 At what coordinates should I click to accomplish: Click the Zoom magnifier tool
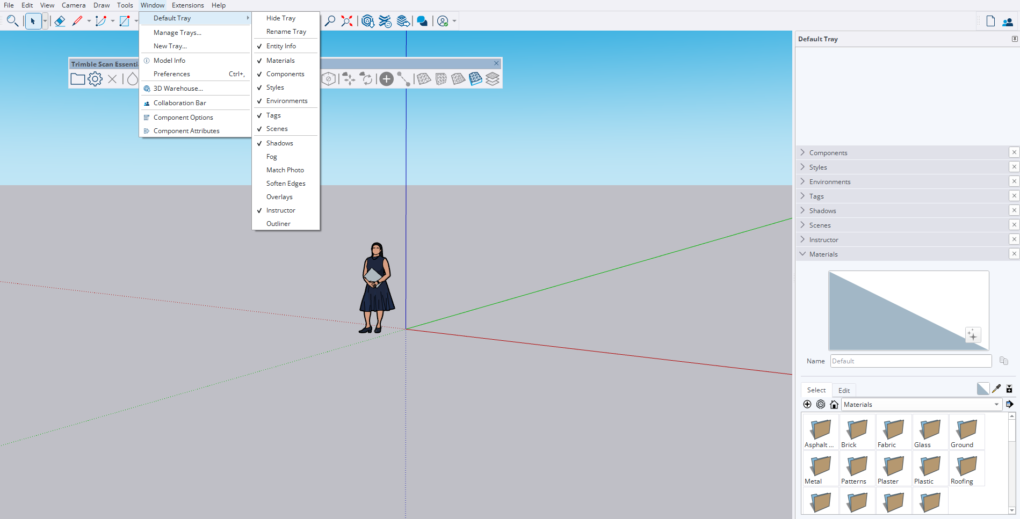pos(330,21)
